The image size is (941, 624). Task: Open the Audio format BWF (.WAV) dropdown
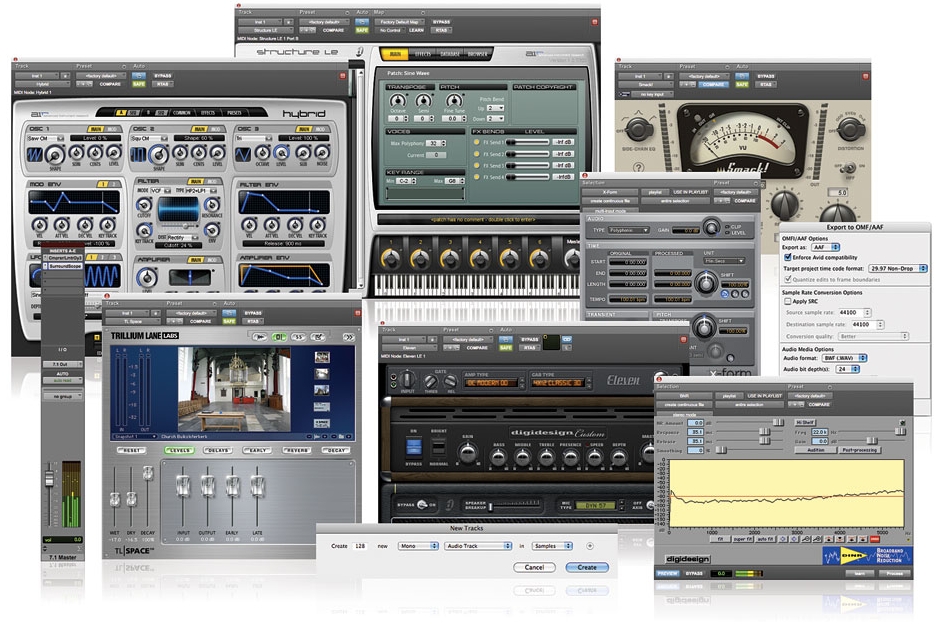pyautogui.click(x=844, y=358)
